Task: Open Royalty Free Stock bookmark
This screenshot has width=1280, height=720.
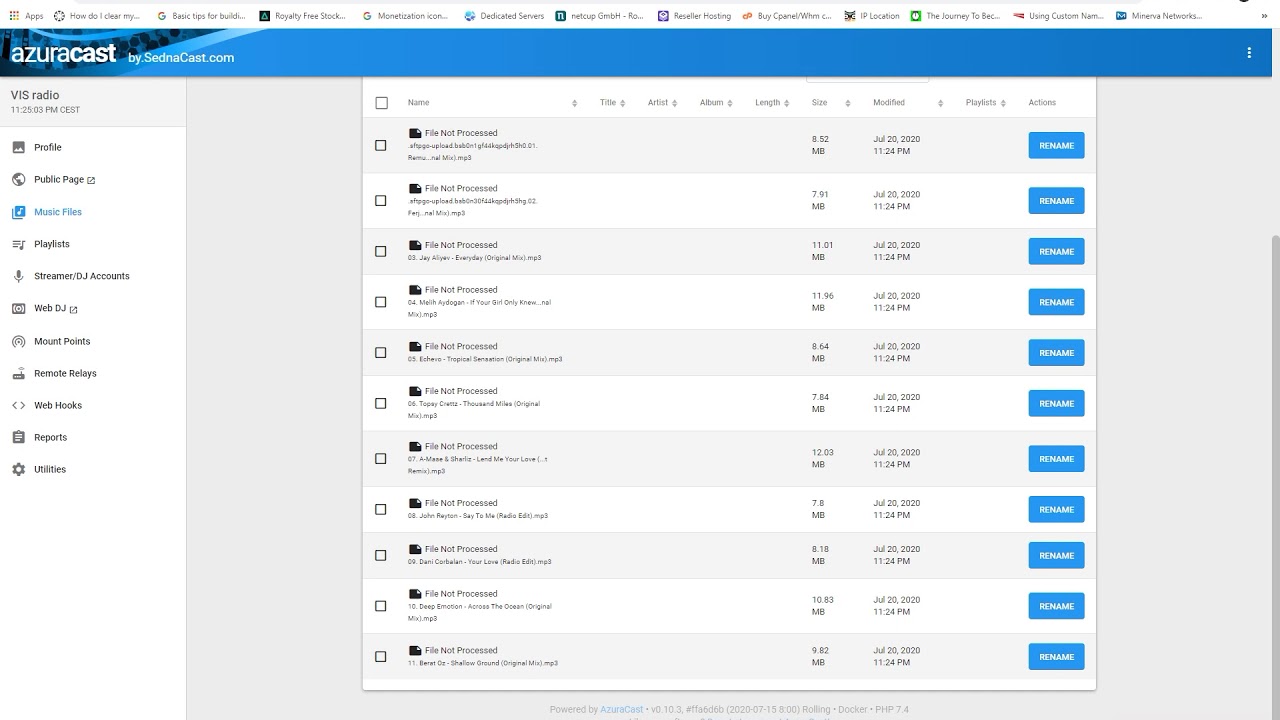Action: tap(303, 16)
